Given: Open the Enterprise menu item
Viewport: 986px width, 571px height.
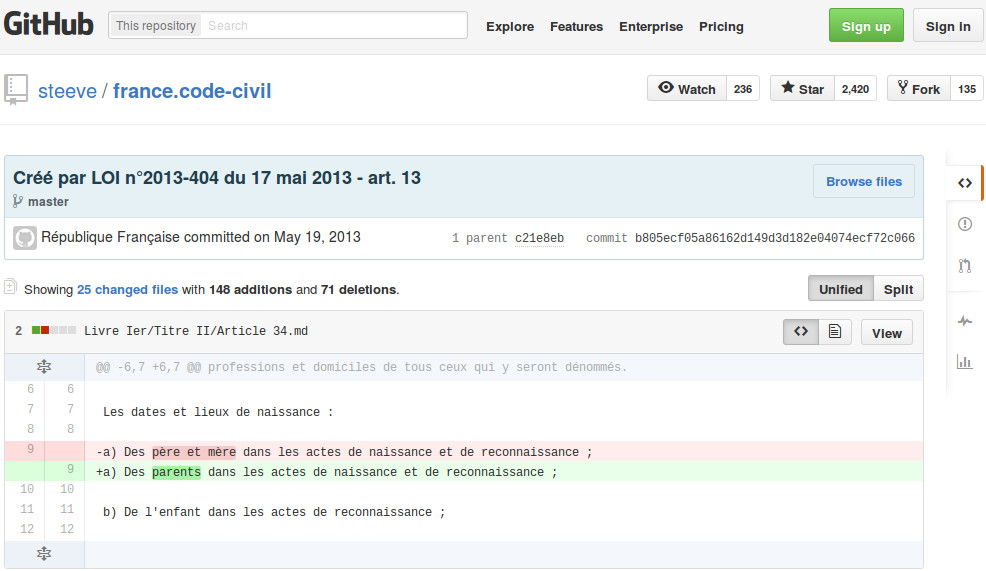Looking at the screenshot, I should [x=651, y=26].
